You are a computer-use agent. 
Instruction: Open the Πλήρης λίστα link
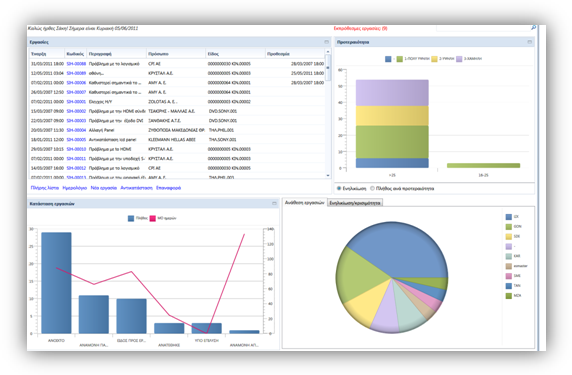pyautogui.click(x=45, y=188)
